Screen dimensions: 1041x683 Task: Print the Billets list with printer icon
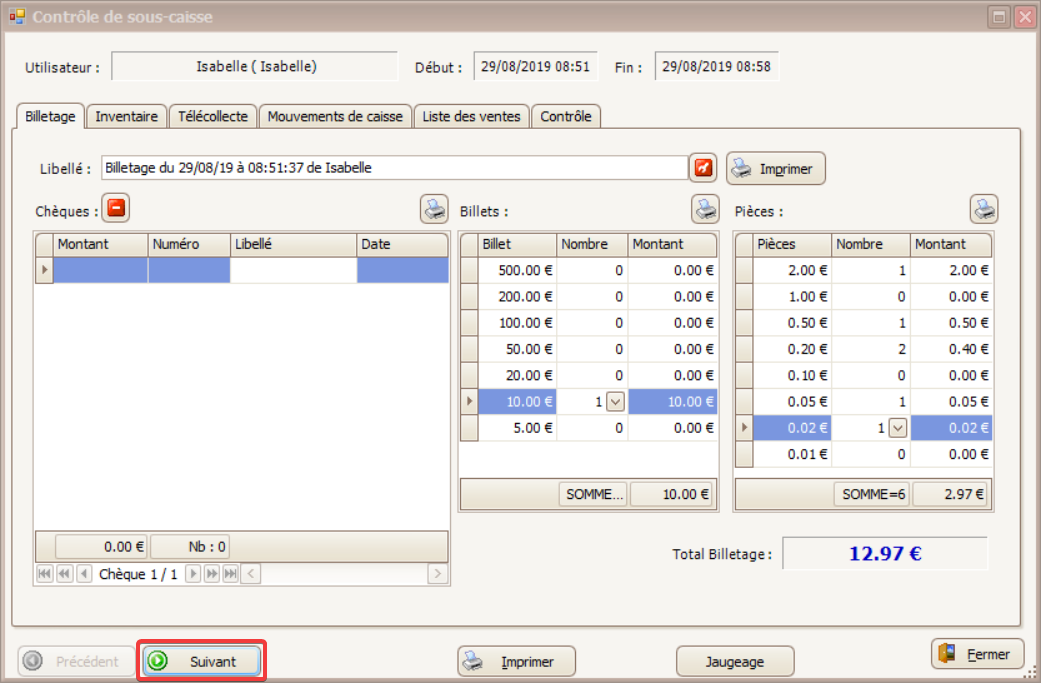tap(705, 209)
